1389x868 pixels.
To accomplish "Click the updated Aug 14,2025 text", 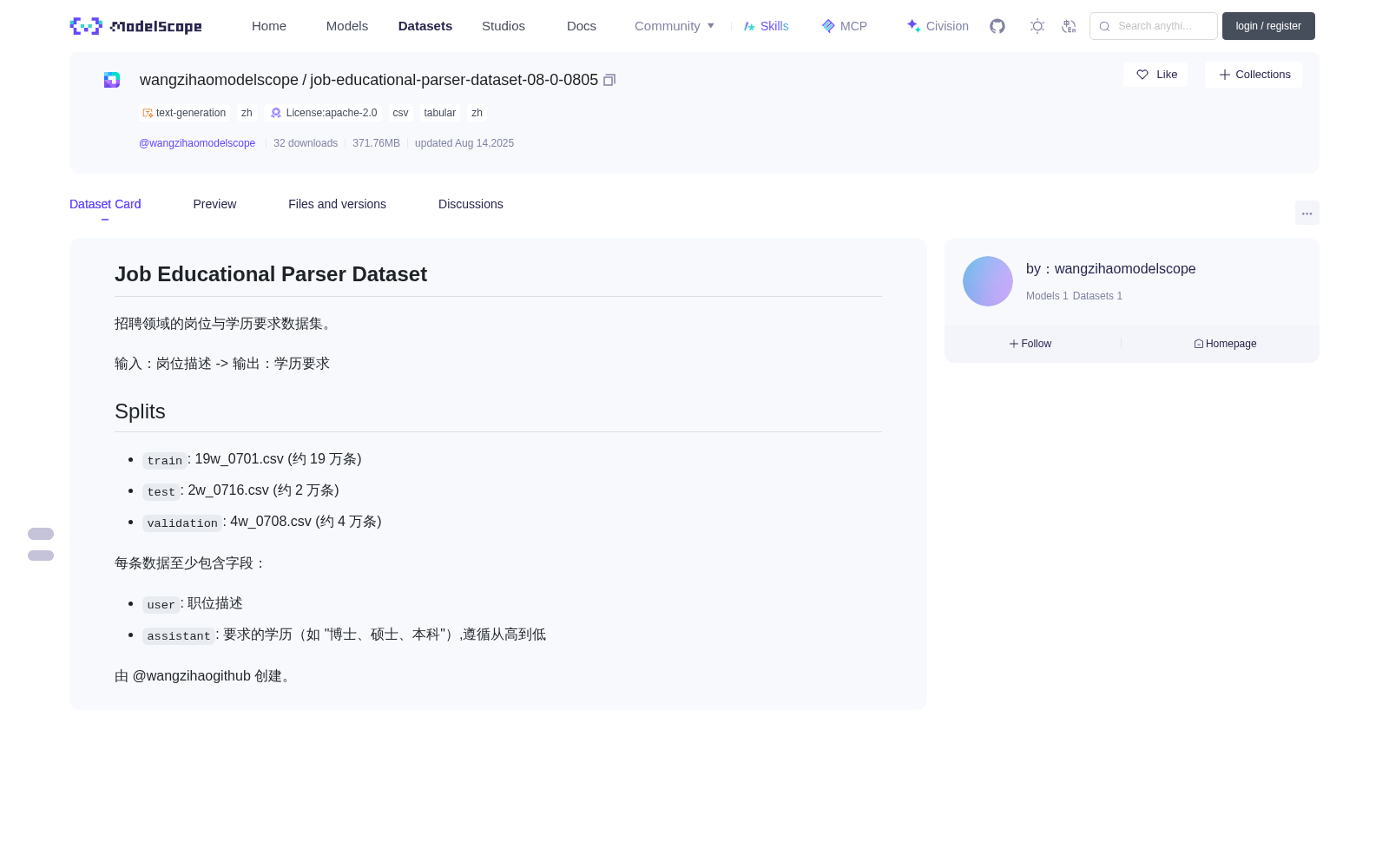I will (x=464, y=143).
